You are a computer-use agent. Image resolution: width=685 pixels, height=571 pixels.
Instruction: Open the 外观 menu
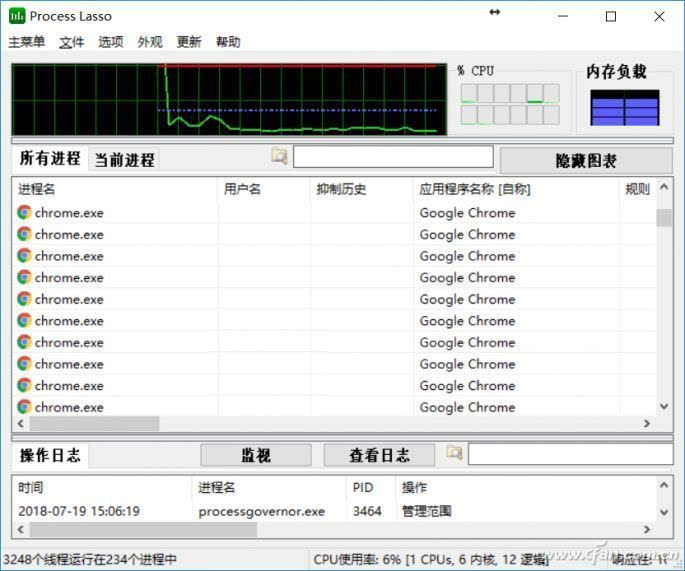pos(150,42)
